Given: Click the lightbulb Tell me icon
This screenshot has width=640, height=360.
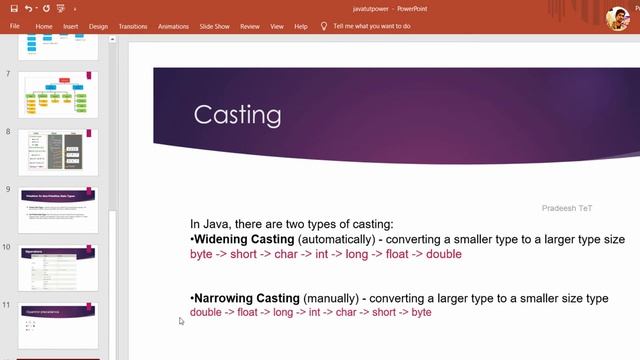Looking at the screenshot, I should [x=324, y=26].
